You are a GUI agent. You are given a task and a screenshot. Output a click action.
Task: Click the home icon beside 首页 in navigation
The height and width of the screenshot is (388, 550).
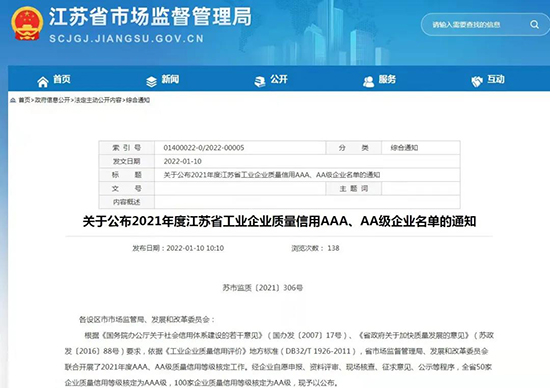coord(43,82)
